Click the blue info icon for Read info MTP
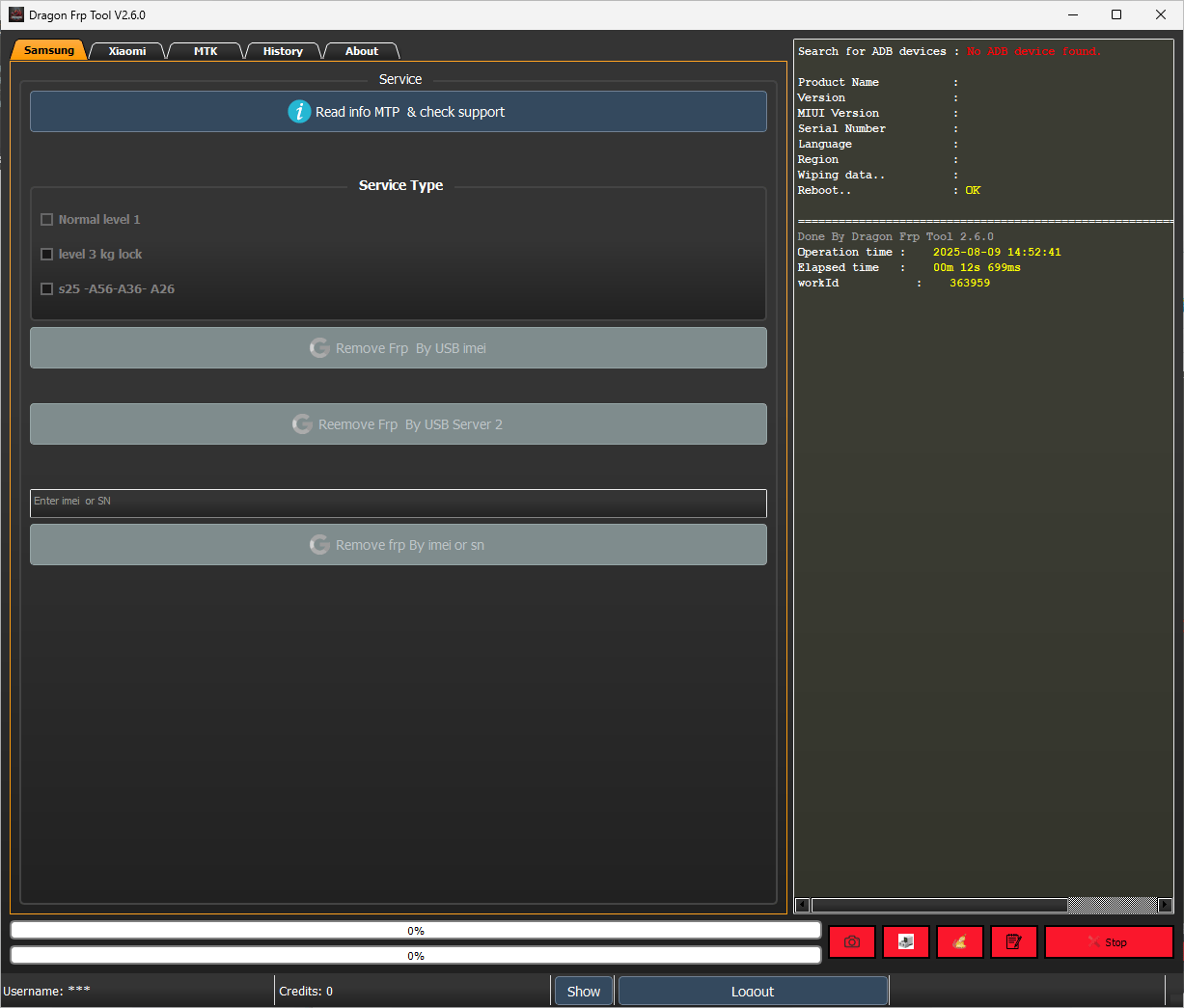This screenshot has height=1008, width=1184. pyautogui.click(x=299, y=112)
